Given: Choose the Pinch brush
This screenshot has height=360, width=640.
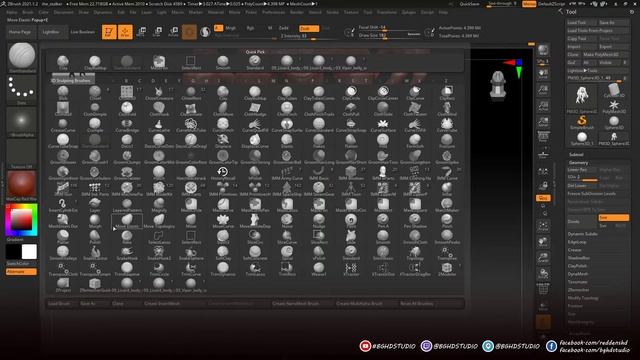Looking at the screenshot, I should tap(447, 221).
